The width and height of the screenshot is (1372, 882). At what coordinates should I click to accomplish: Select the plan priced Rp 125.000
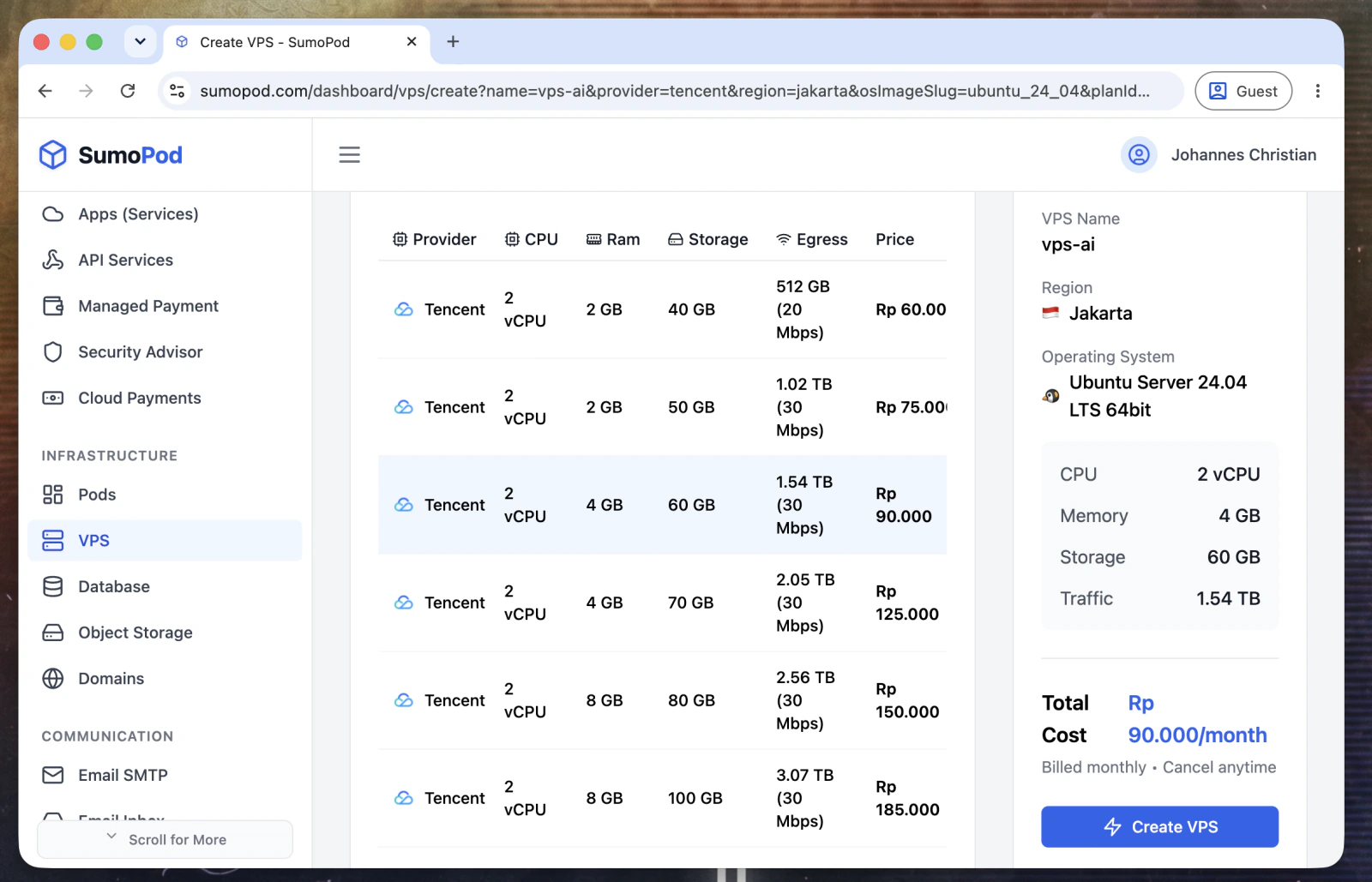click(x=662, y=603)
